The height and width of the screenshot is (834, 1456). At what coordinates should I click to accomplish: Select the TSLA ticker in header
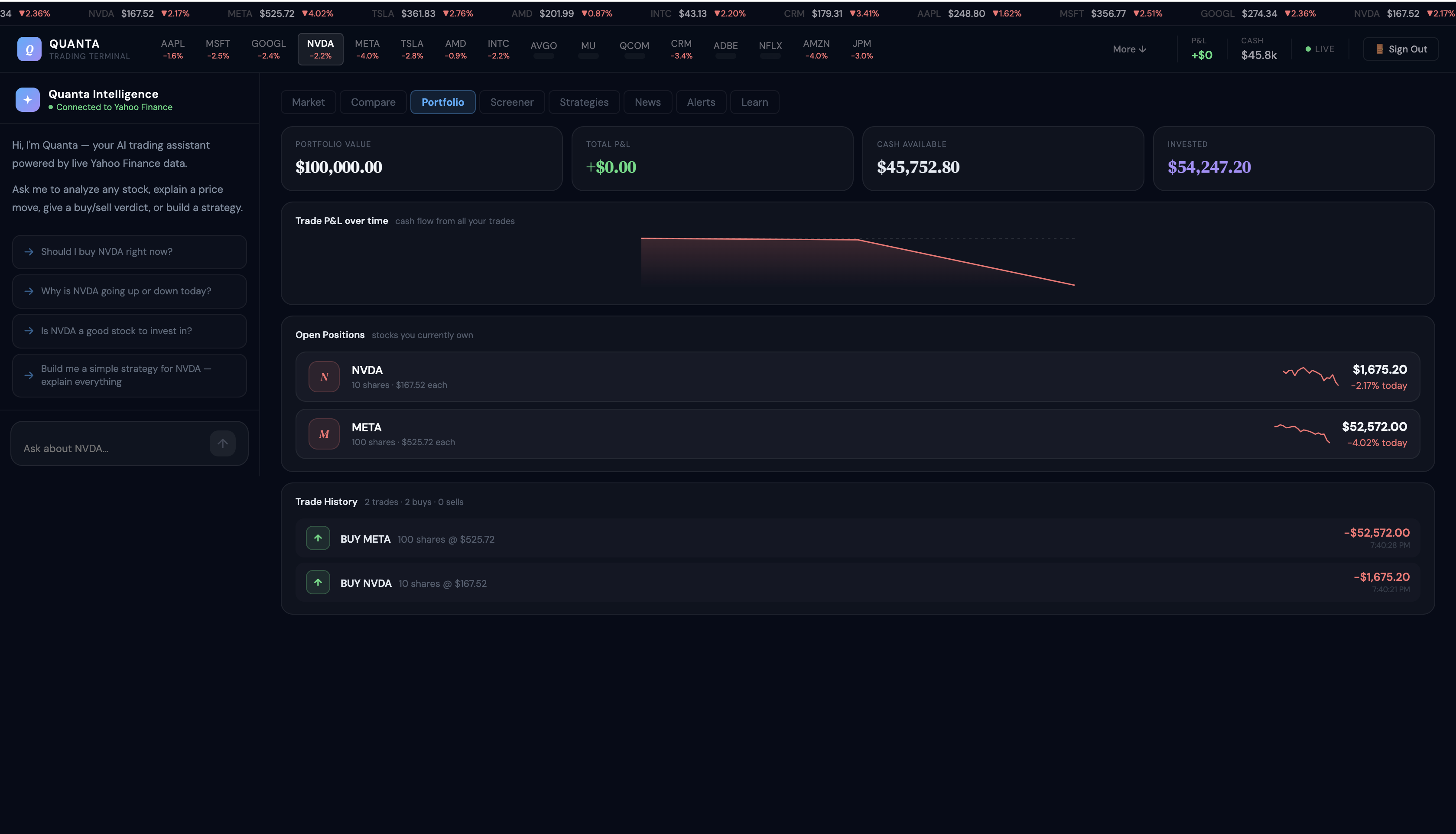pyautogui.click(x=412, y=49)
